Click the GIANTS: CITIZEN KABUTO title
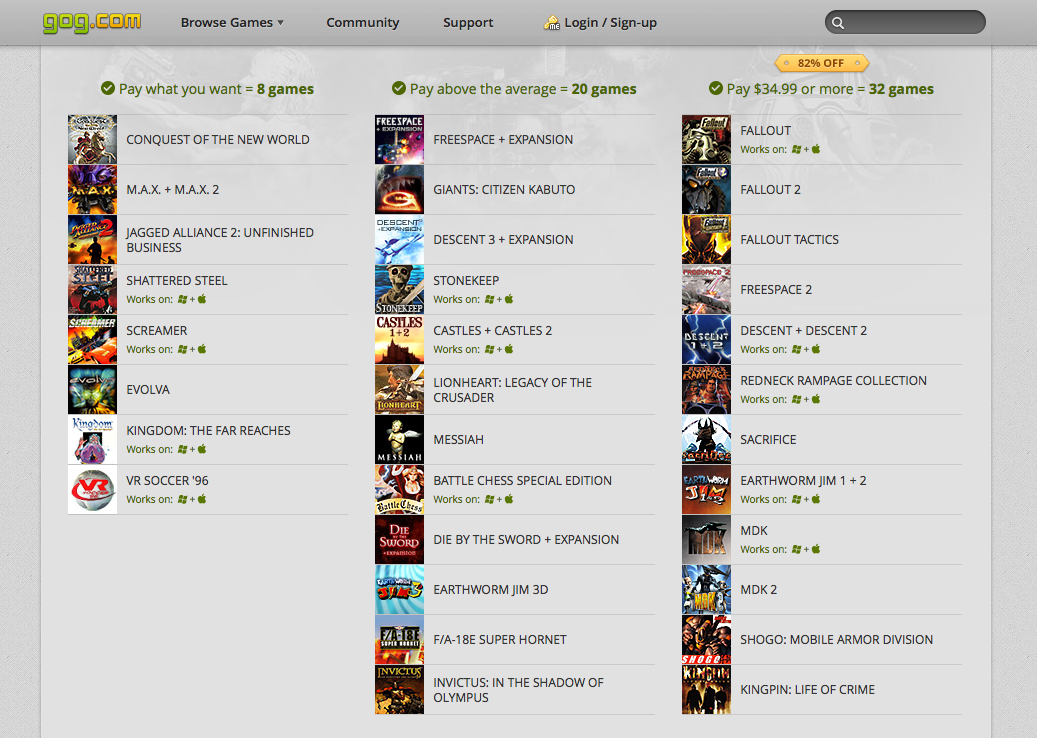Screen dimensions: 1037x738 point(504,190)
